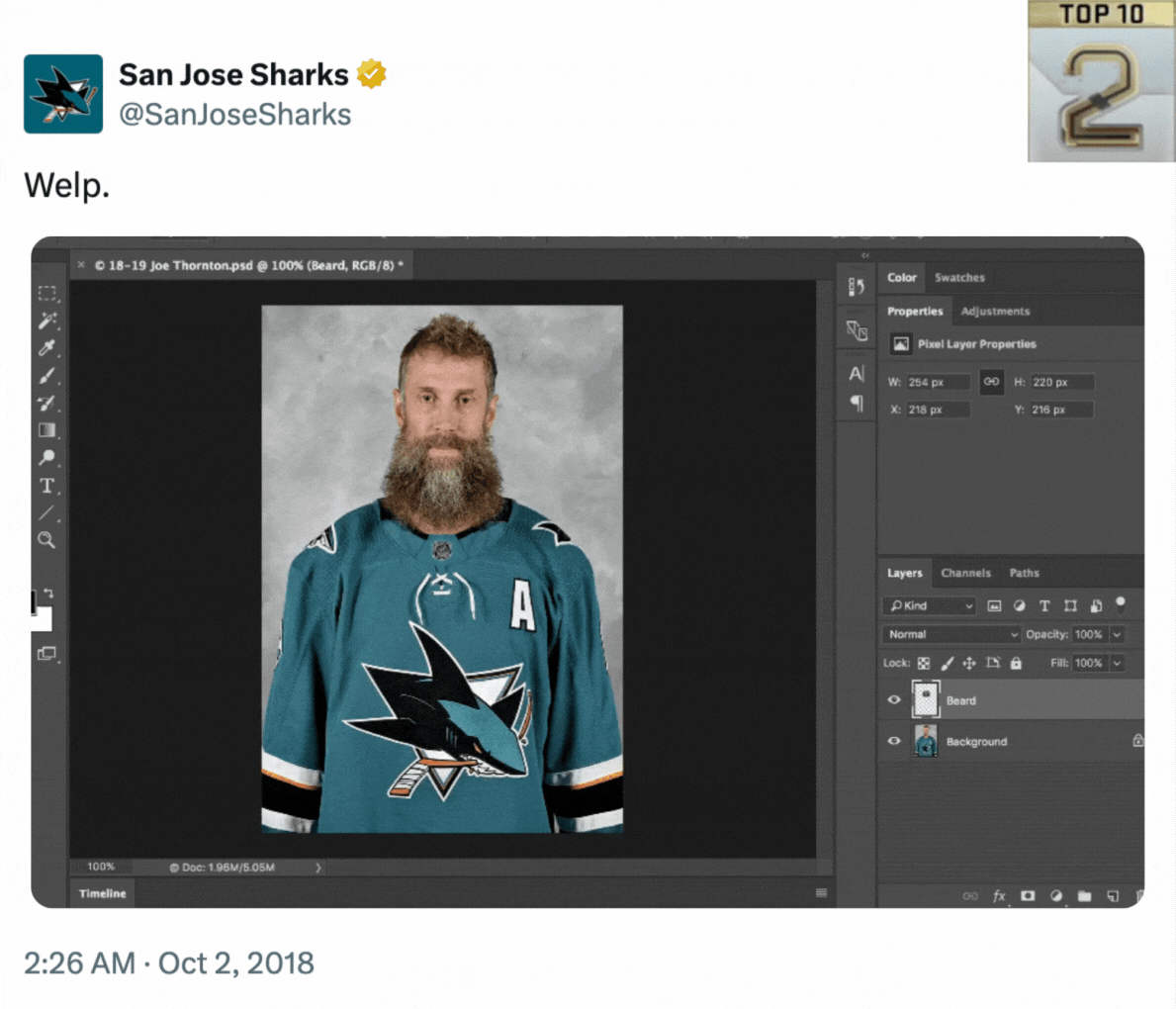Switch to the Channels tab
The width and height of the screenshot is (1176, 1009).
[x=965, y=573]
